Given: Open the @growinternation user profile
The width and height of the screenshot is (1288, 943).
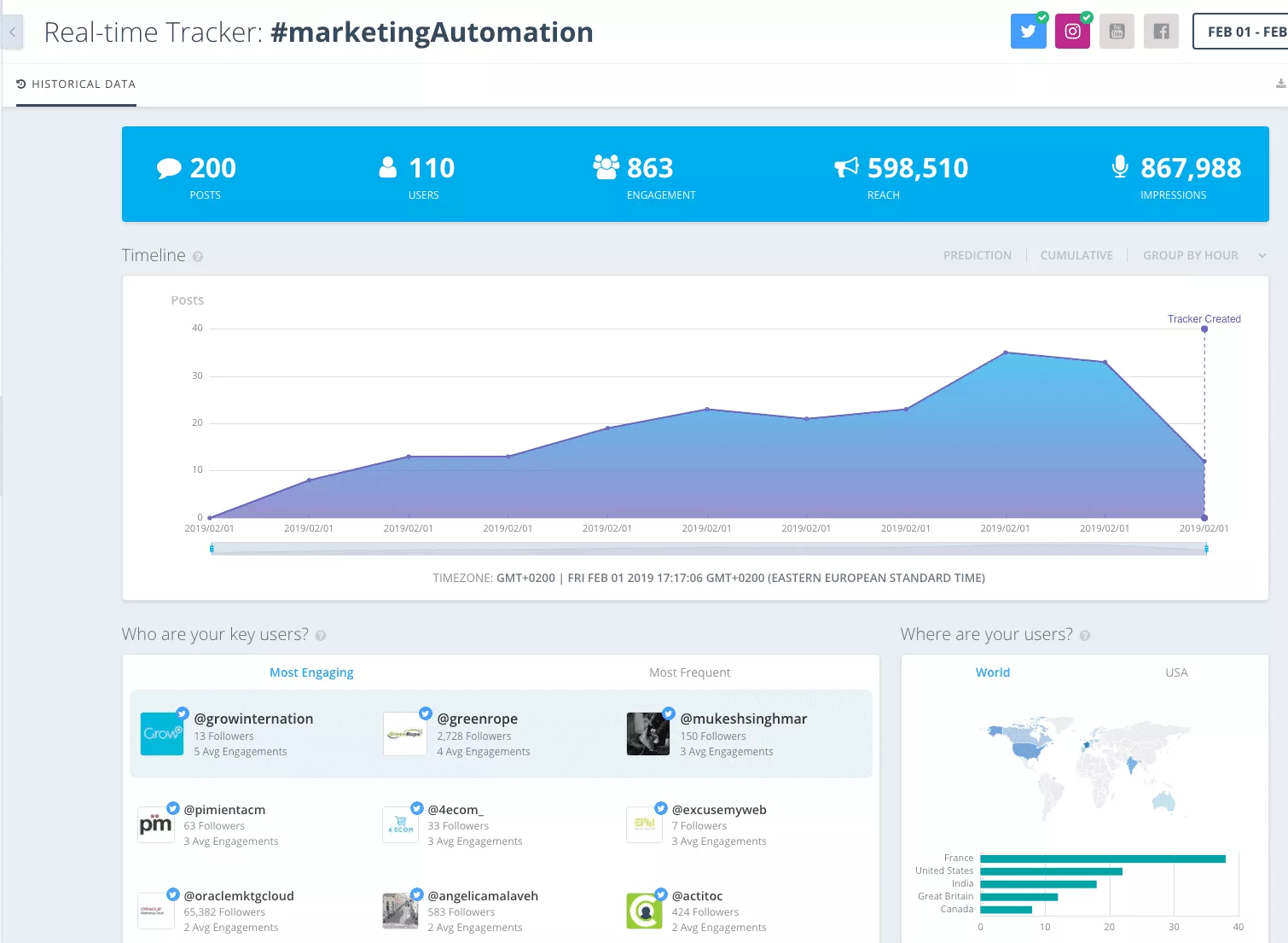Looking at the screenshot, I should pos(253,719).
